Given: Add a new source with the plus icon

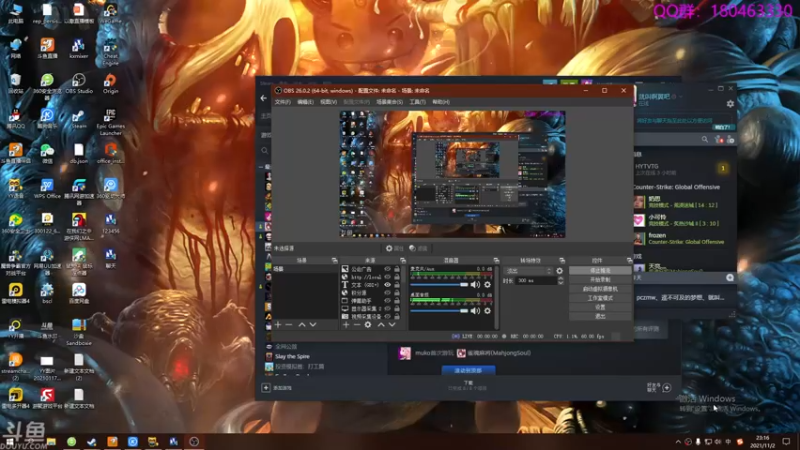Looking at the screenshot, I should coord(346,324).
